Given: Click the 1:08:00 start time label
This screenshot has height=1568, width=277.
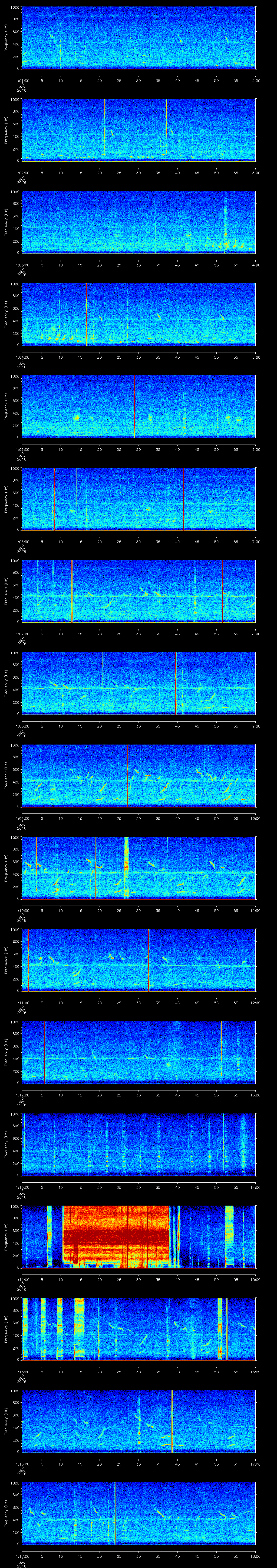Looking at the screenshot, I should click(x=22, y=726).
